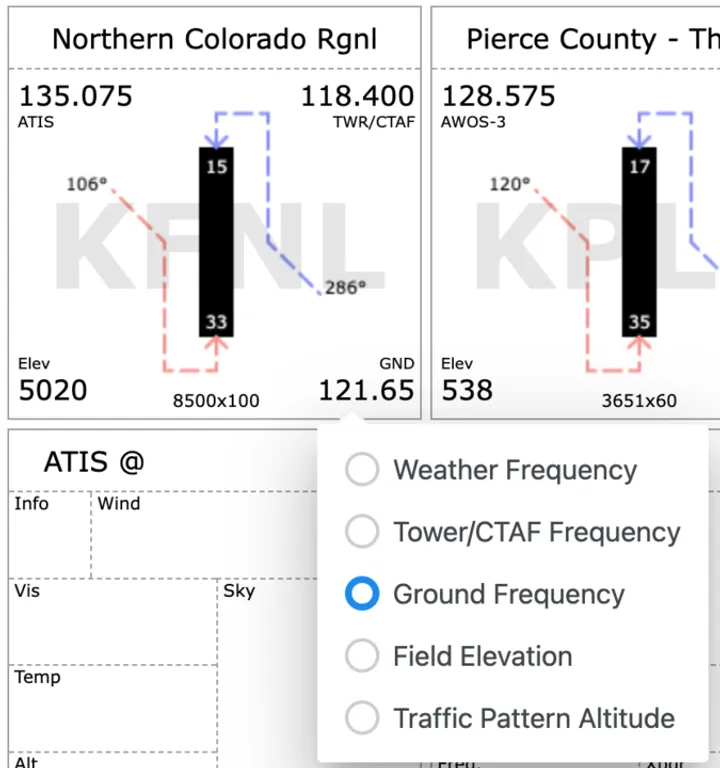The width and height of the screenshot is (720, 768).
Task: Choose the Ground Frequency radio button
Action: [362, 594]
